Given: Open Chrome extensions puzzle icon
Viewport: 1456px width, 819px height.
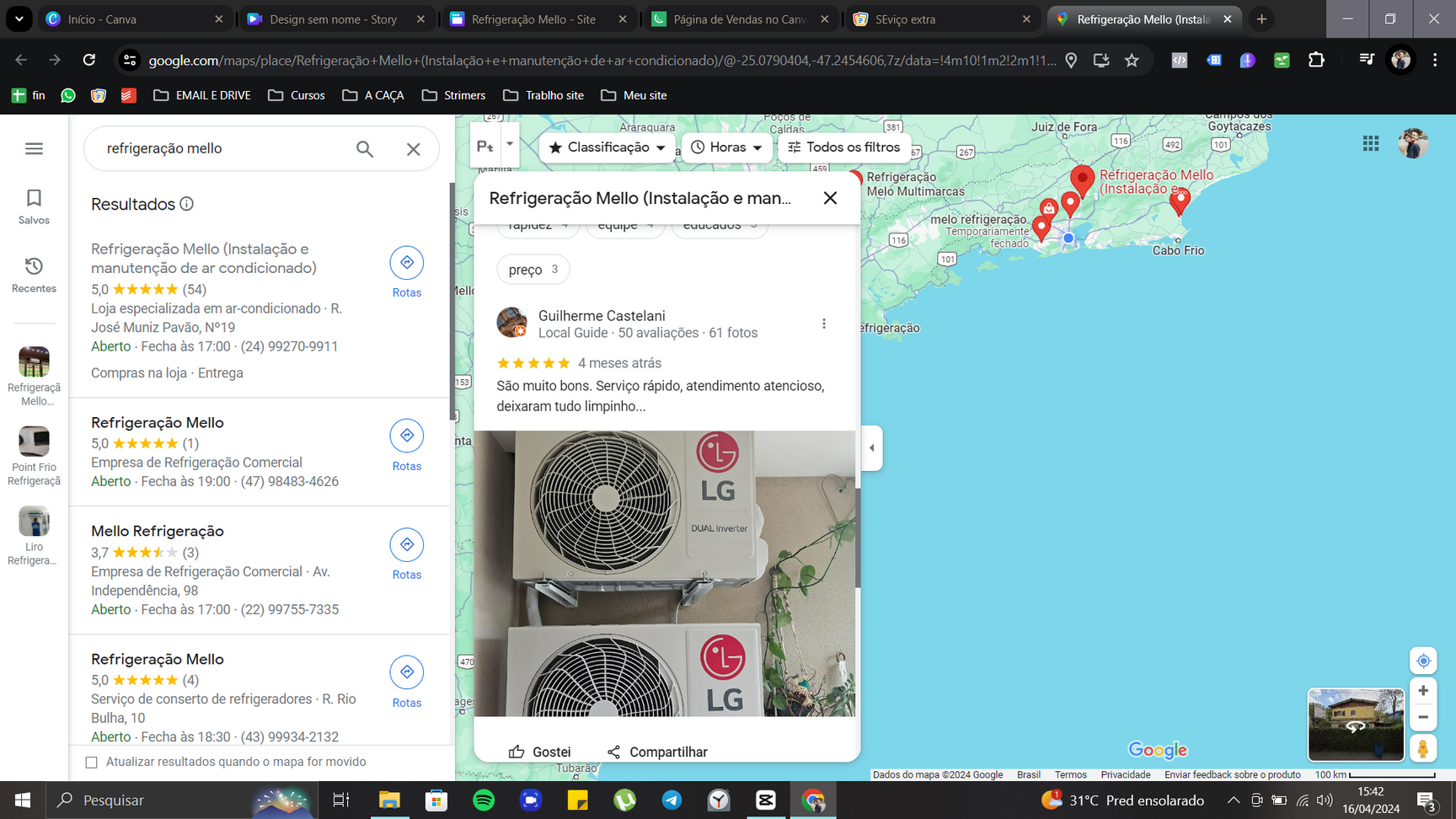Looking at the screenshot, I should [x=1316, y=60].
